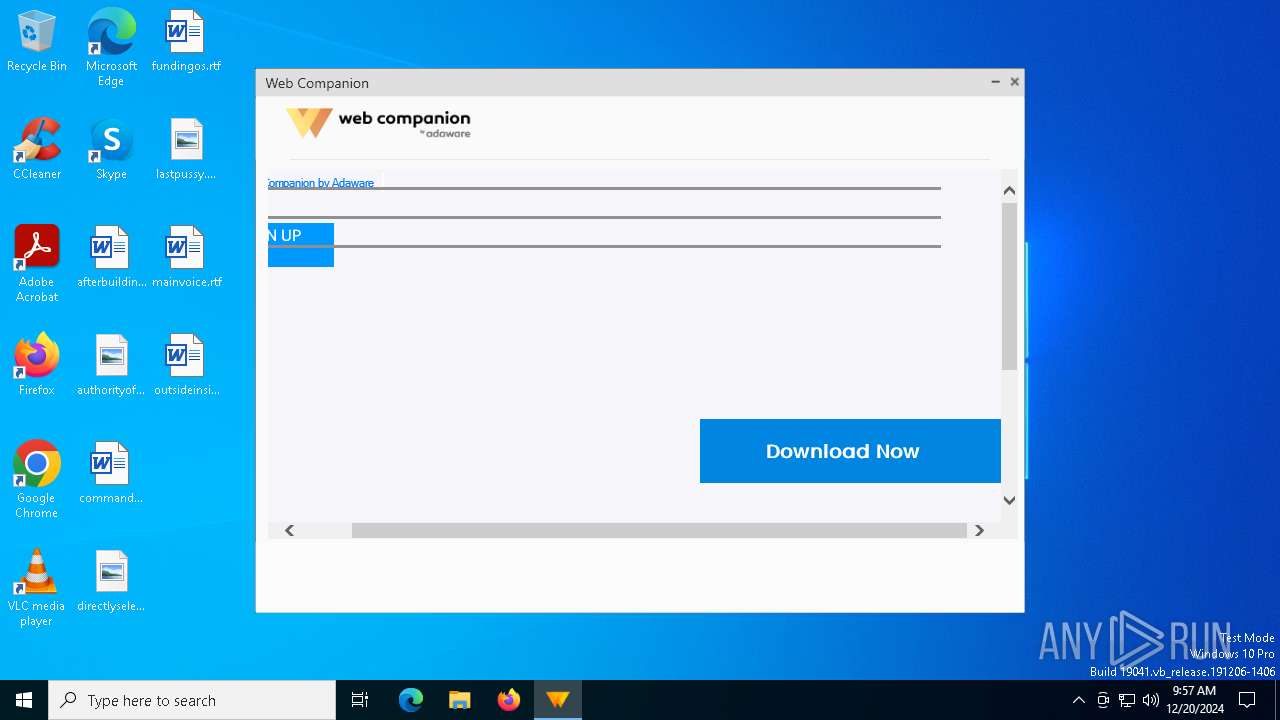Click the scroll up arrow in Web Companion
Image resolution: width=1280 pixels, height=720 pixels.
click(1009, 191)
